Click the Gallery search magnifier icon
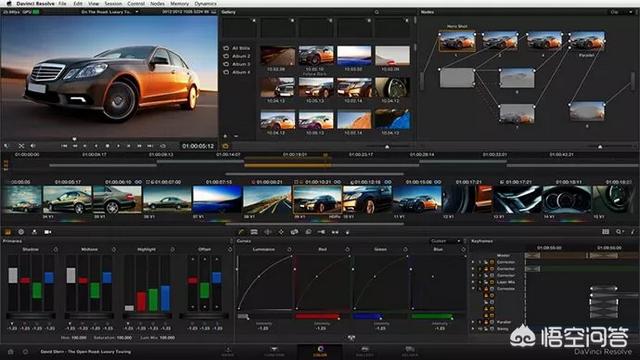640x360 pixels. click(377, 12)
